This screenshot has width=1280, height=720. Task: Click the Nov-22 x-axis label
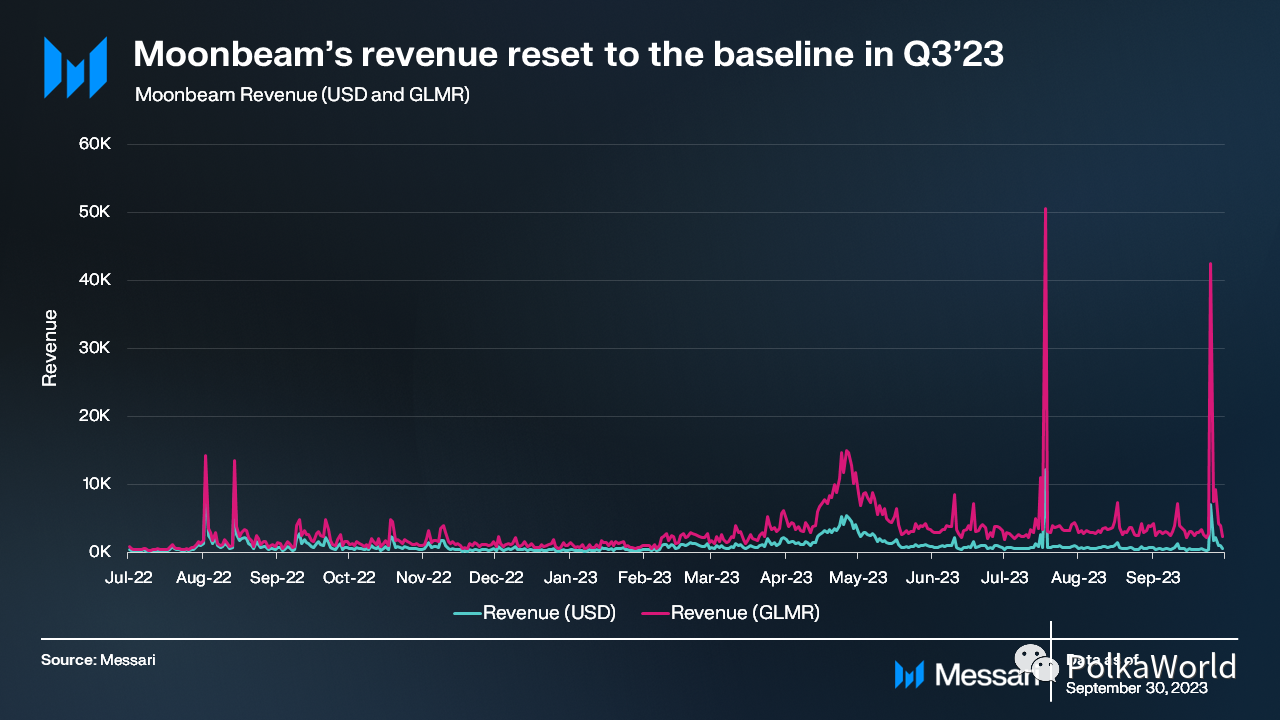[x=423, y=578]
